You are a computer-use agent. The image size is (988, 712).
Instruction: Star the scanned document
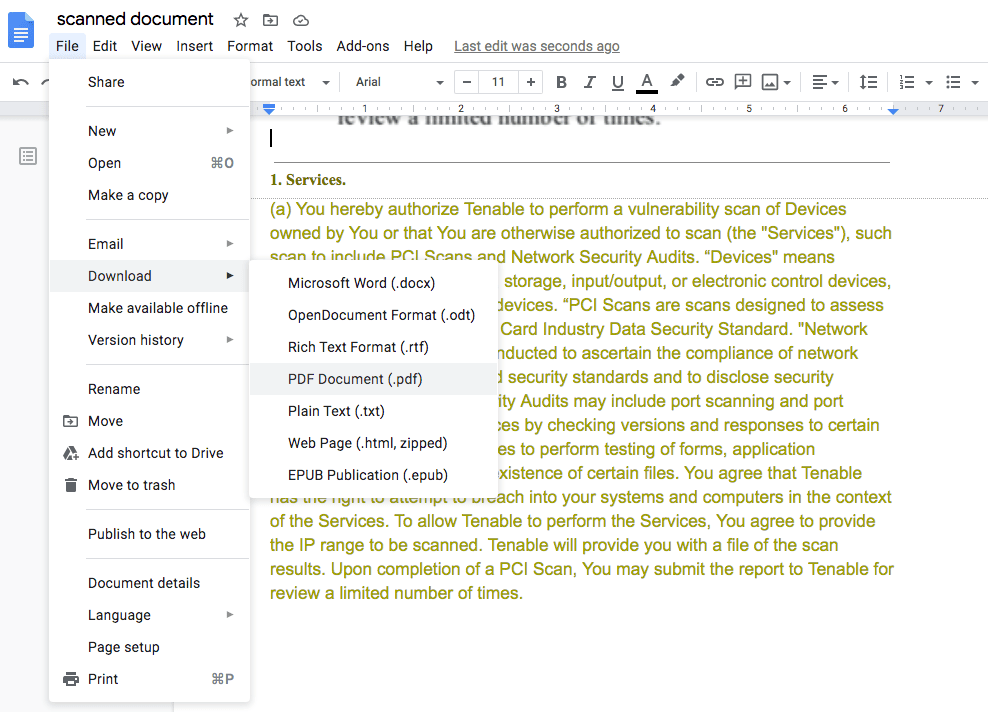click(240, 20)
